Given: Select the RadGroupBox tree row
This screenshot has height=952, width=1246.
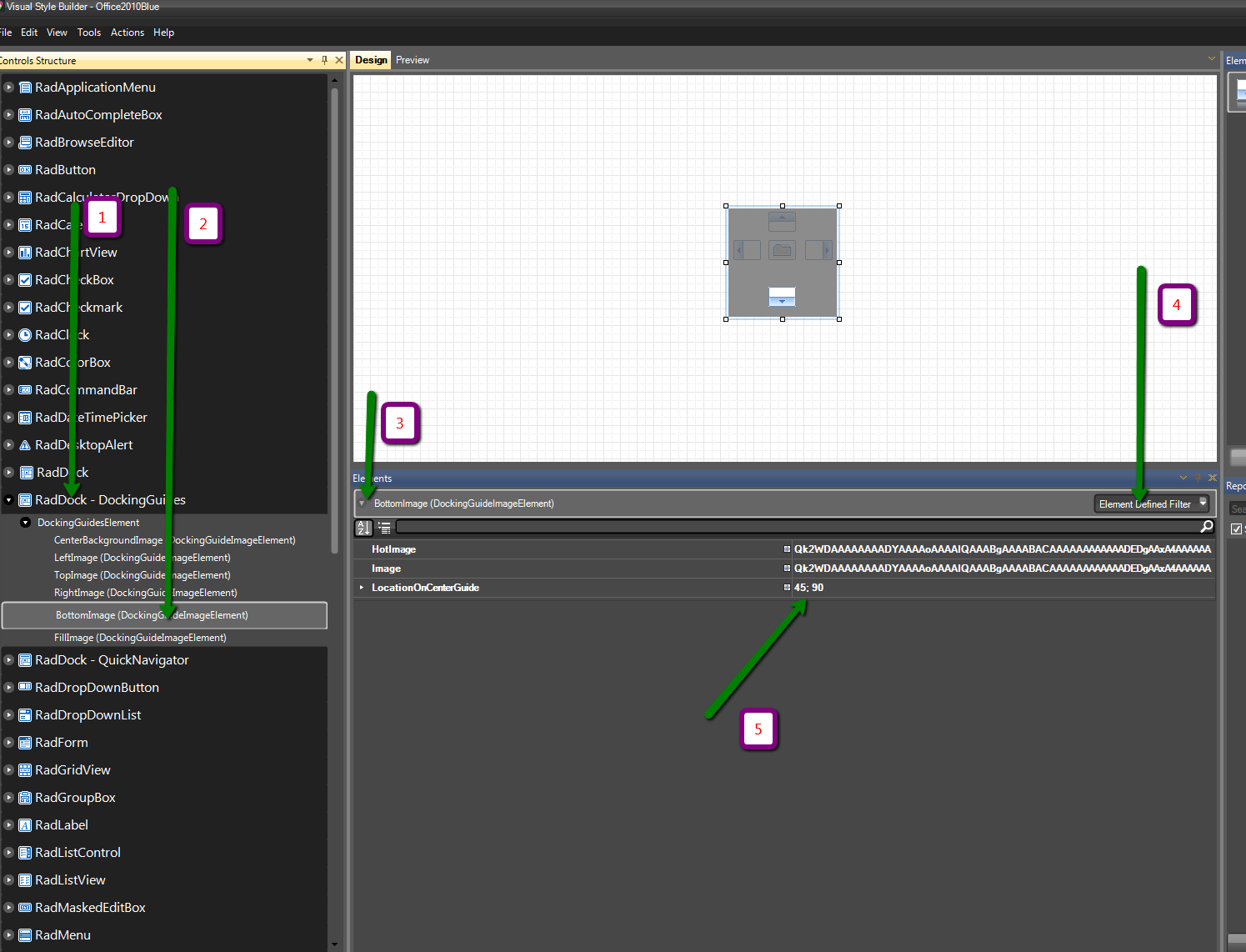Looking at the screenshot, I should [x=164, y=798].
